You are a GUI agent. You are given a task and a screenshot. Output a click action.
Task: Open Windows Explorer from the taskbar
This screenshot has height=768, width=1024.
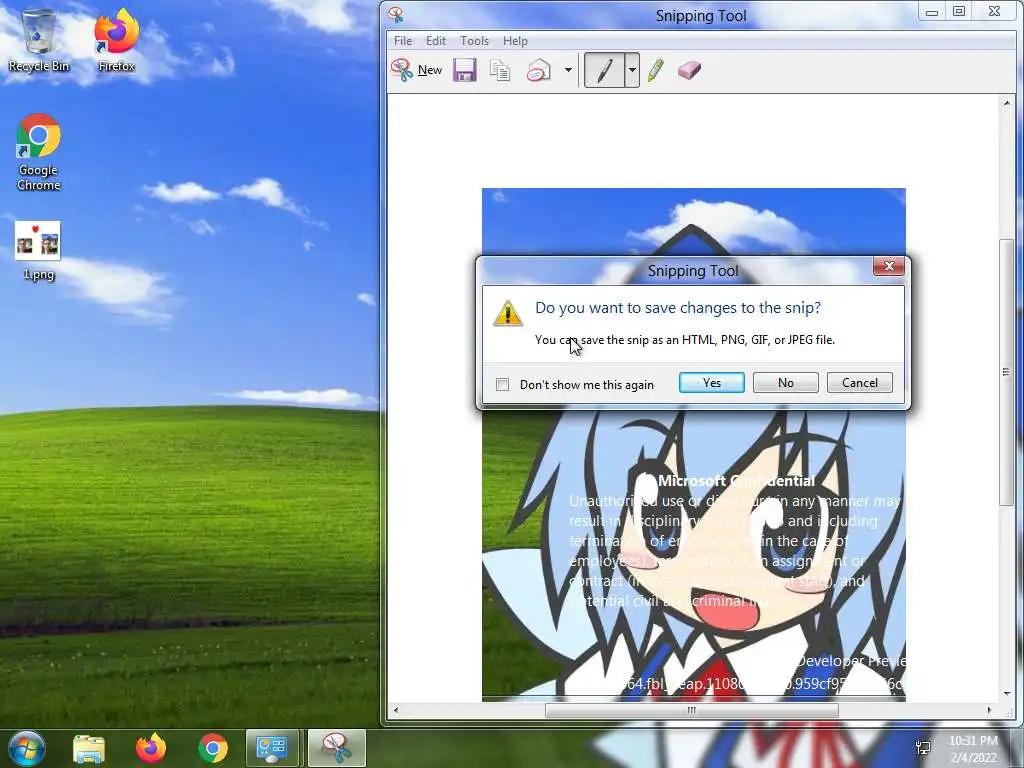(x=89, y=748)
